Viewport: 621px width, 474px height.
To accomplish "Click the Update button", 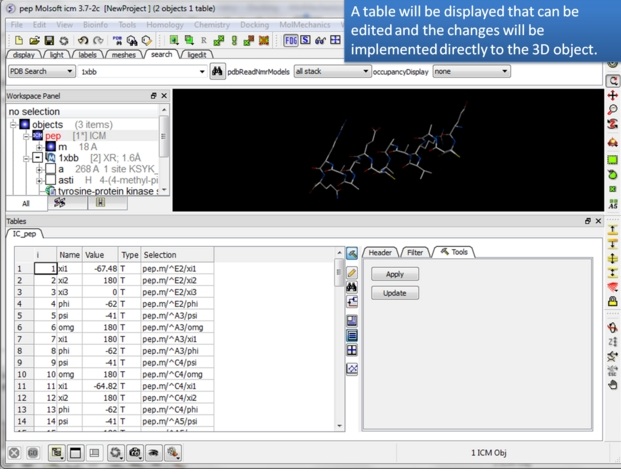I will 395,293.
